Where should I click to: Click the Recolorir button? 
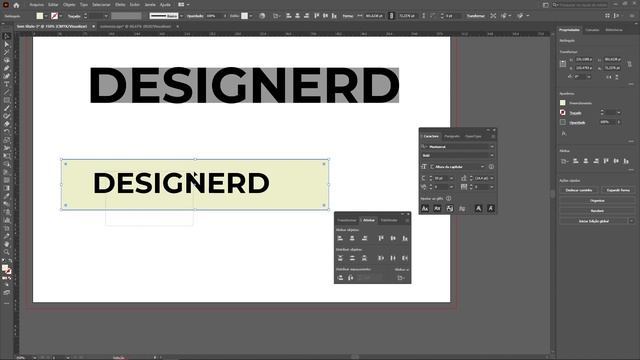pos(598,211)
